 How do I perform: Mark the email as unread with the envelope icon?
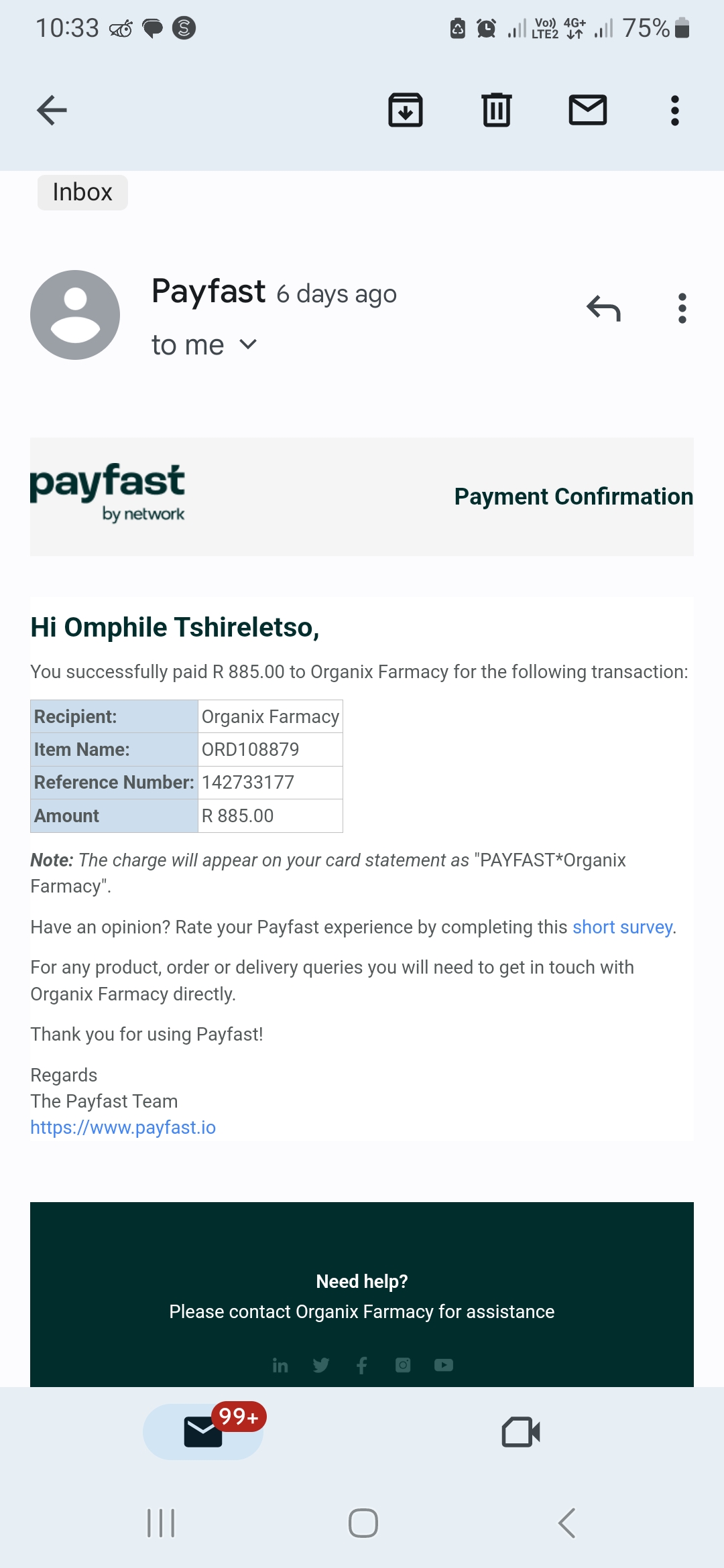(x=588, y=111)
